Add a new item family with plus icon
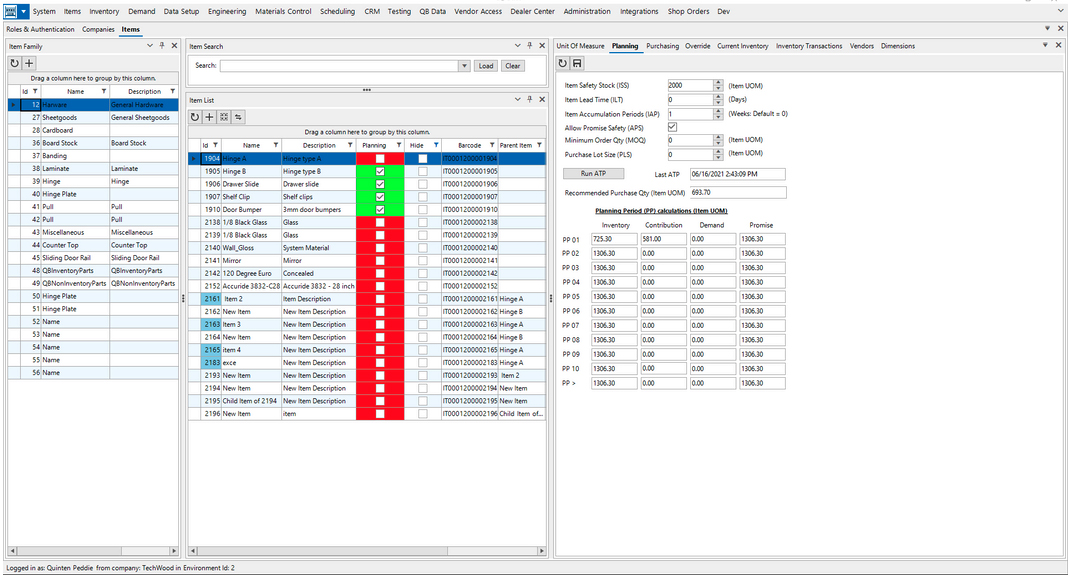The height and width of the screenshot is (577, 1070). (x=29, y=63)
